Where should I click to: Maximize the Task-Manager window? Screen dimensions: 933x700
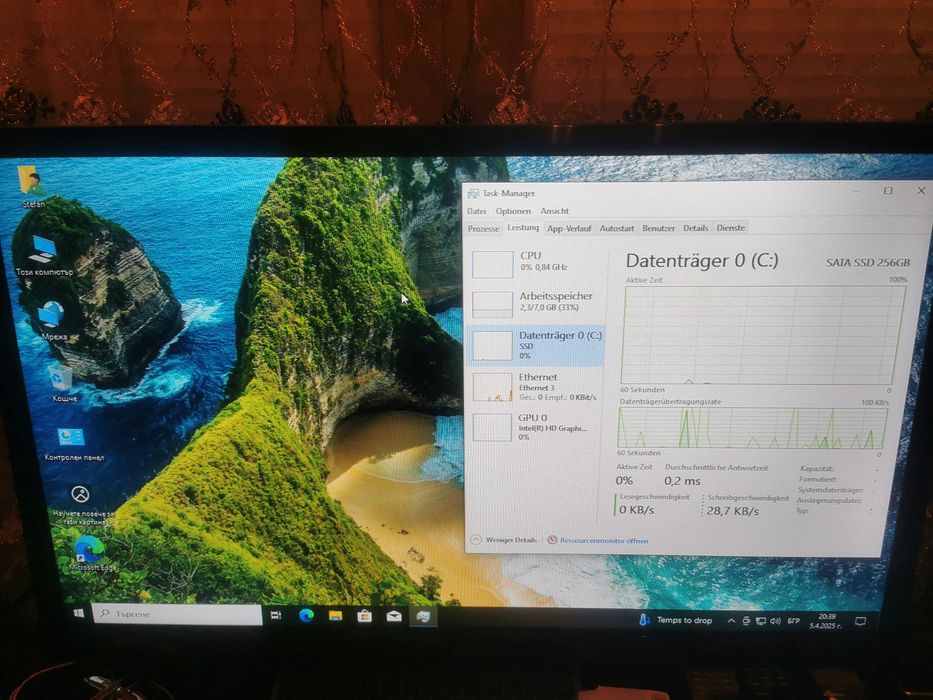(888, 190)
